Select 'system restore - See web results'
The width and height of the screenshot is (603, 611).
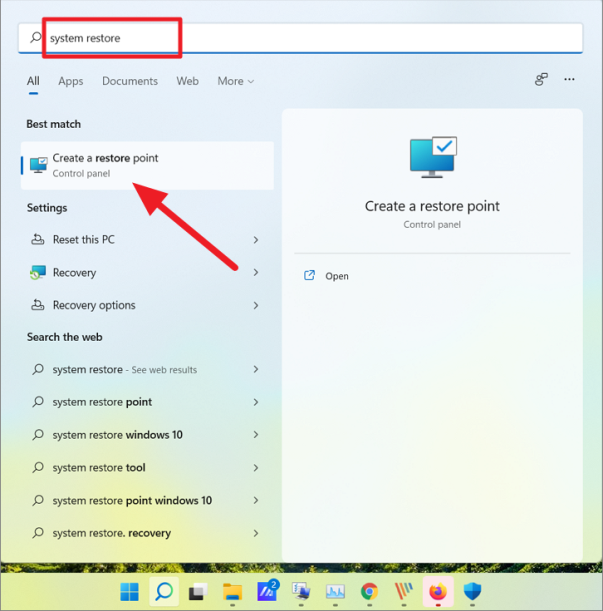tap(147, 369)
